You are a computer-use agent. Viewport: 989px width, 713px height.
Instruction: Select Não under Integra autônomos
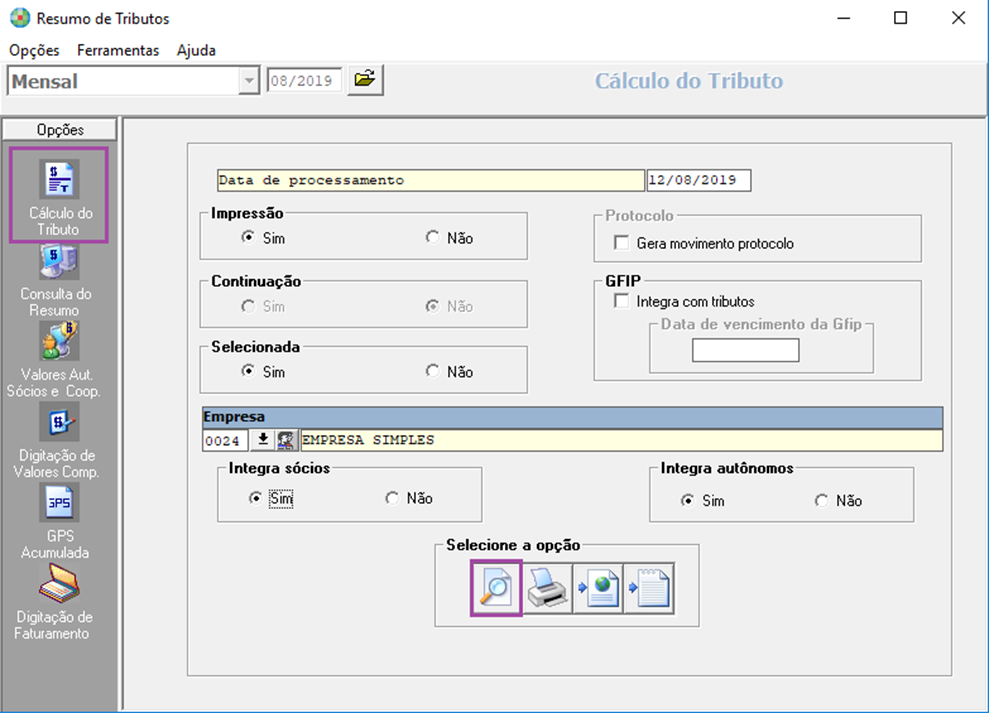[x=821, y=500]
